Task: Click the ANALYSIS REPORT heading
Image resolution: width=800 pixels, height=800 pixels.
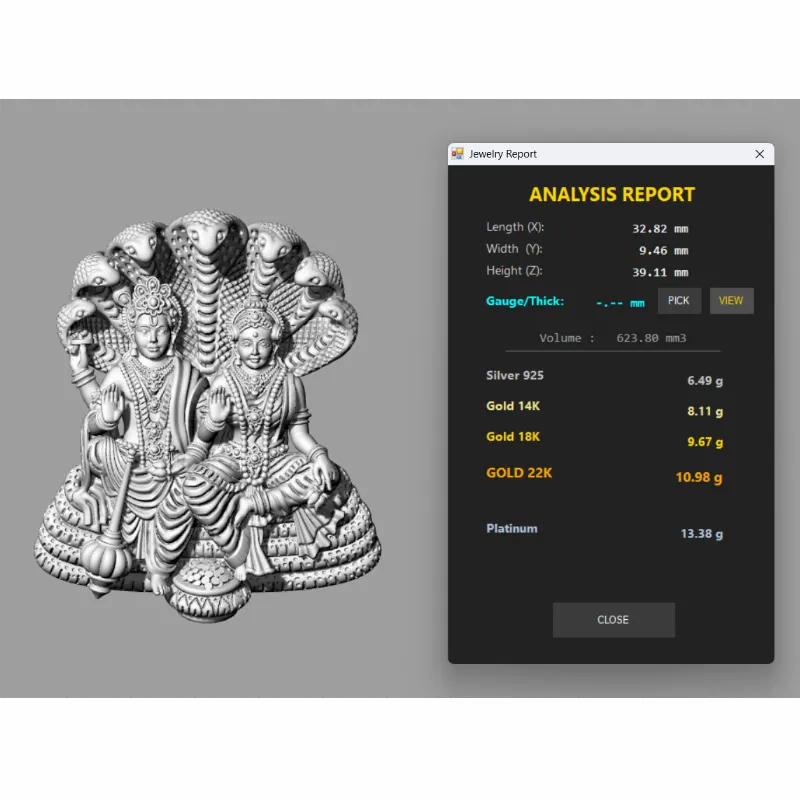Action: (x=612, y=195)
